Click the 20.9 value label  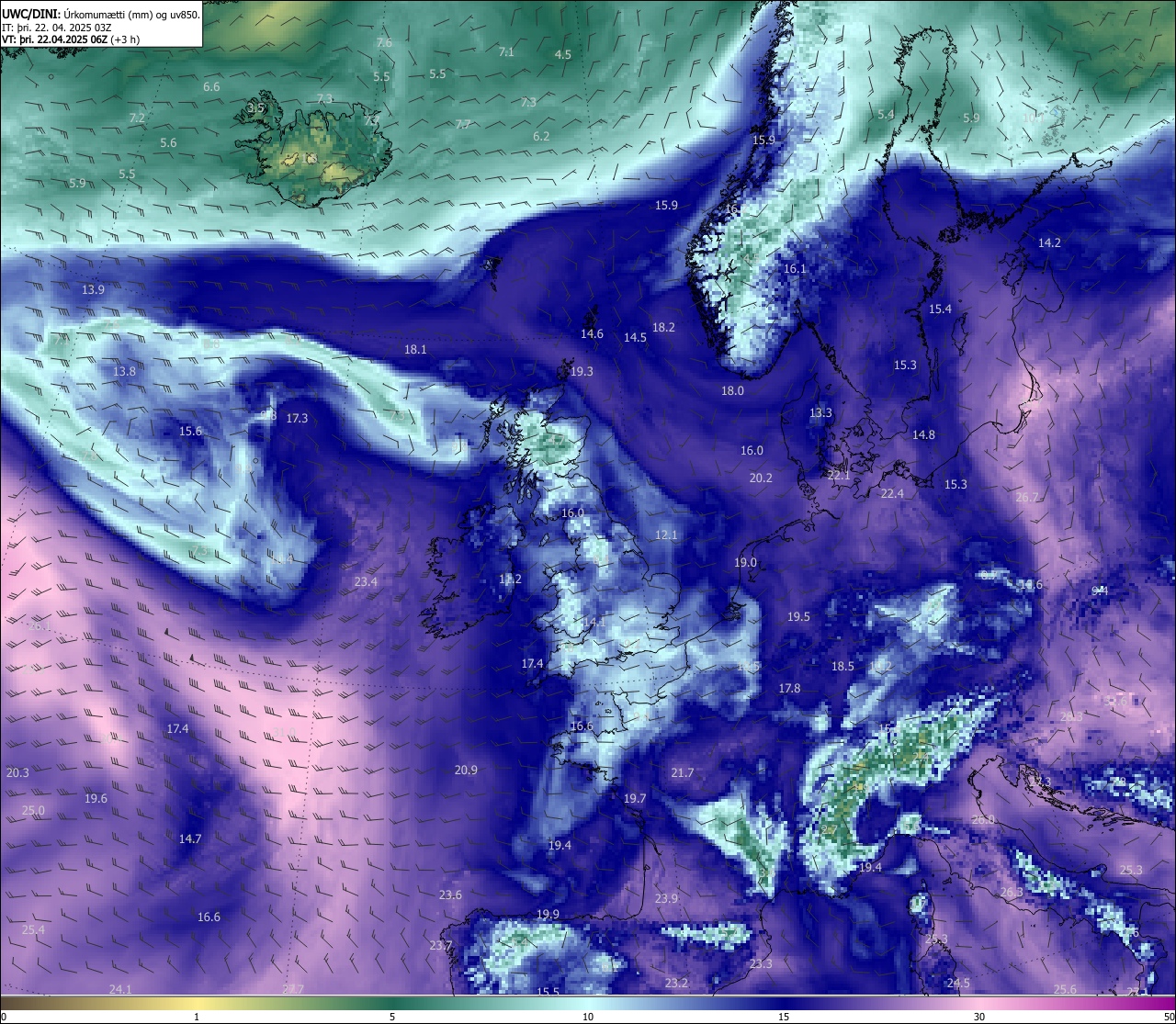click(x=466, y=771)
